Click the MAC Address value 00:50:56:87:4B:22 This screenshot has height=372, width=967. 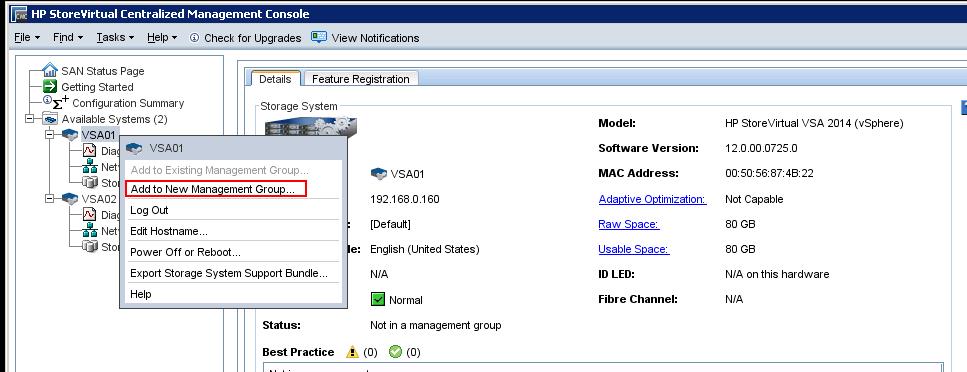tap(770, 173)
